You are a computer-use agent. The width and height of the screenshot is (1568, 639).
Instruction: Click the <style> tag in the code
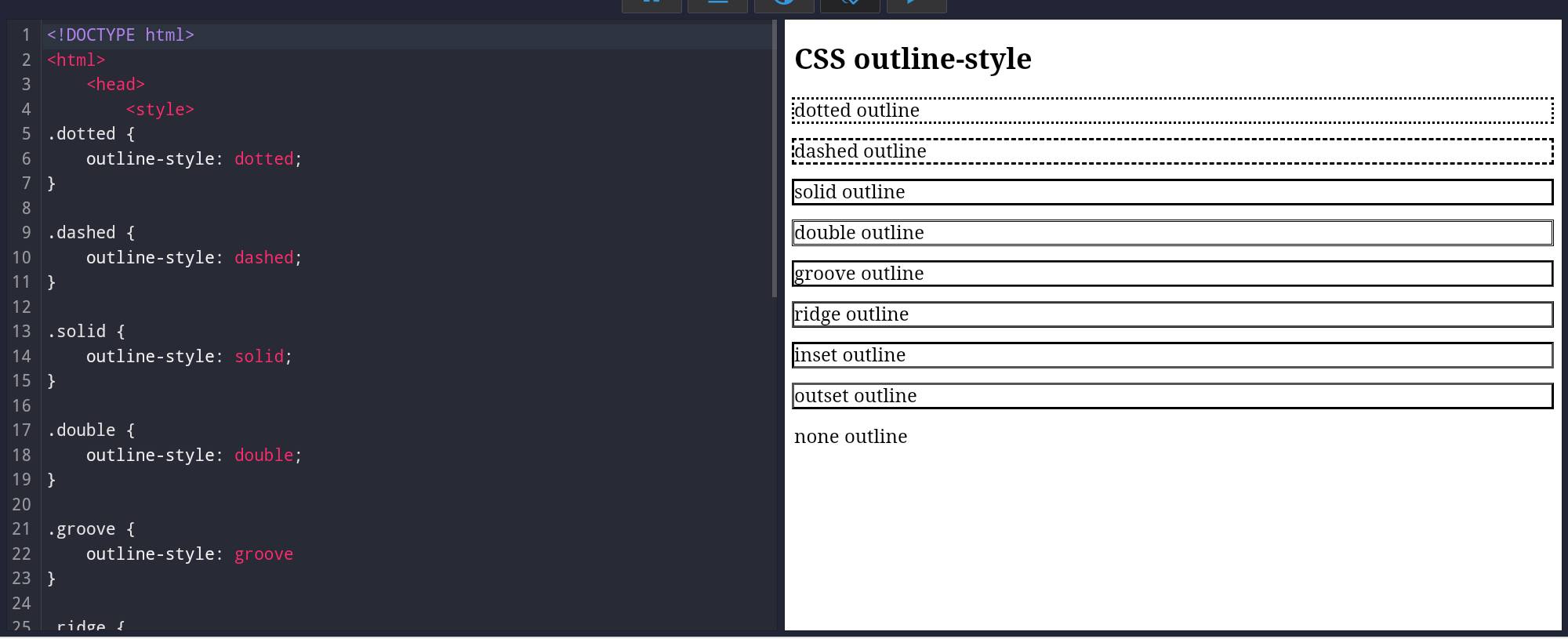click(160, 110)
